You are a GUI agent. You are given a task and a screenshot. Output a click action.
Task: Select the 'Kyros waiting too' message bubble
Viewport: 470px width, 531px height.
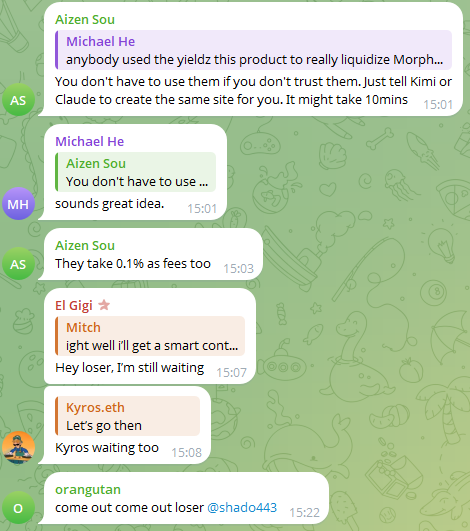click(x=127, y=425)
